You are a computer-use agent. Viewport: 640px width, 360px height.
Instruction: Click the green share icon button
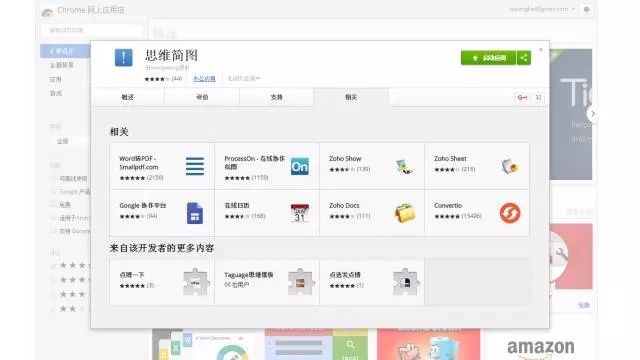[524, 58]
